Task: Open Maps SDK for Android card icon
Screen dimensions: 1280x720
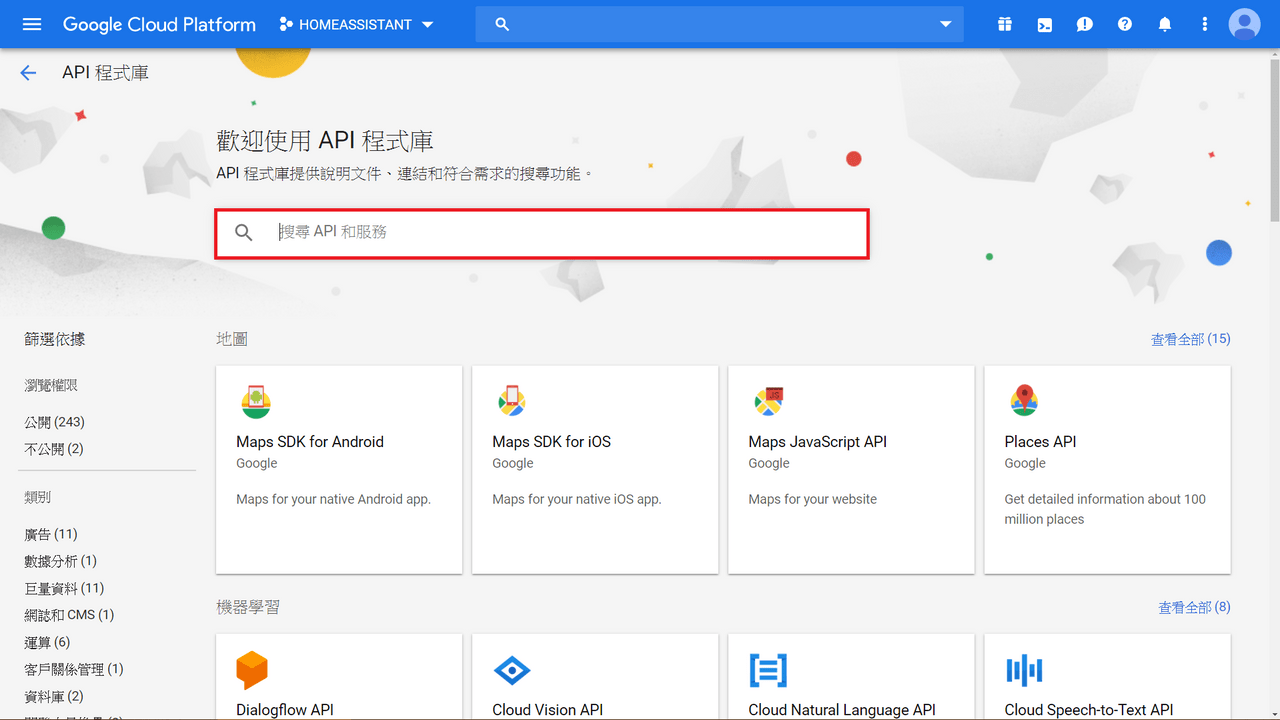Action: 256,402
